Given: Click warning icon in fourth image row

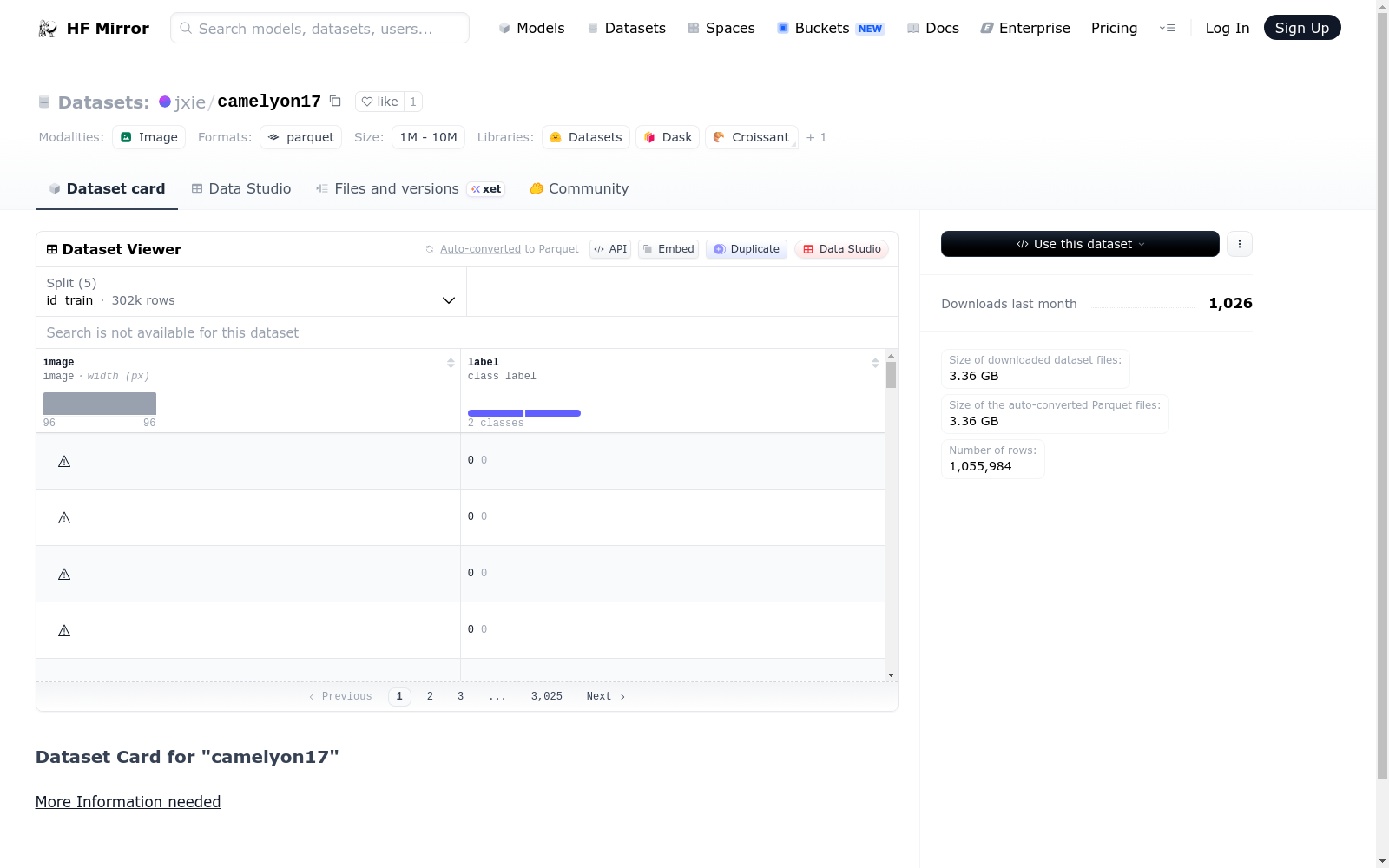Looking at the screenshot, I should (64, 631).
